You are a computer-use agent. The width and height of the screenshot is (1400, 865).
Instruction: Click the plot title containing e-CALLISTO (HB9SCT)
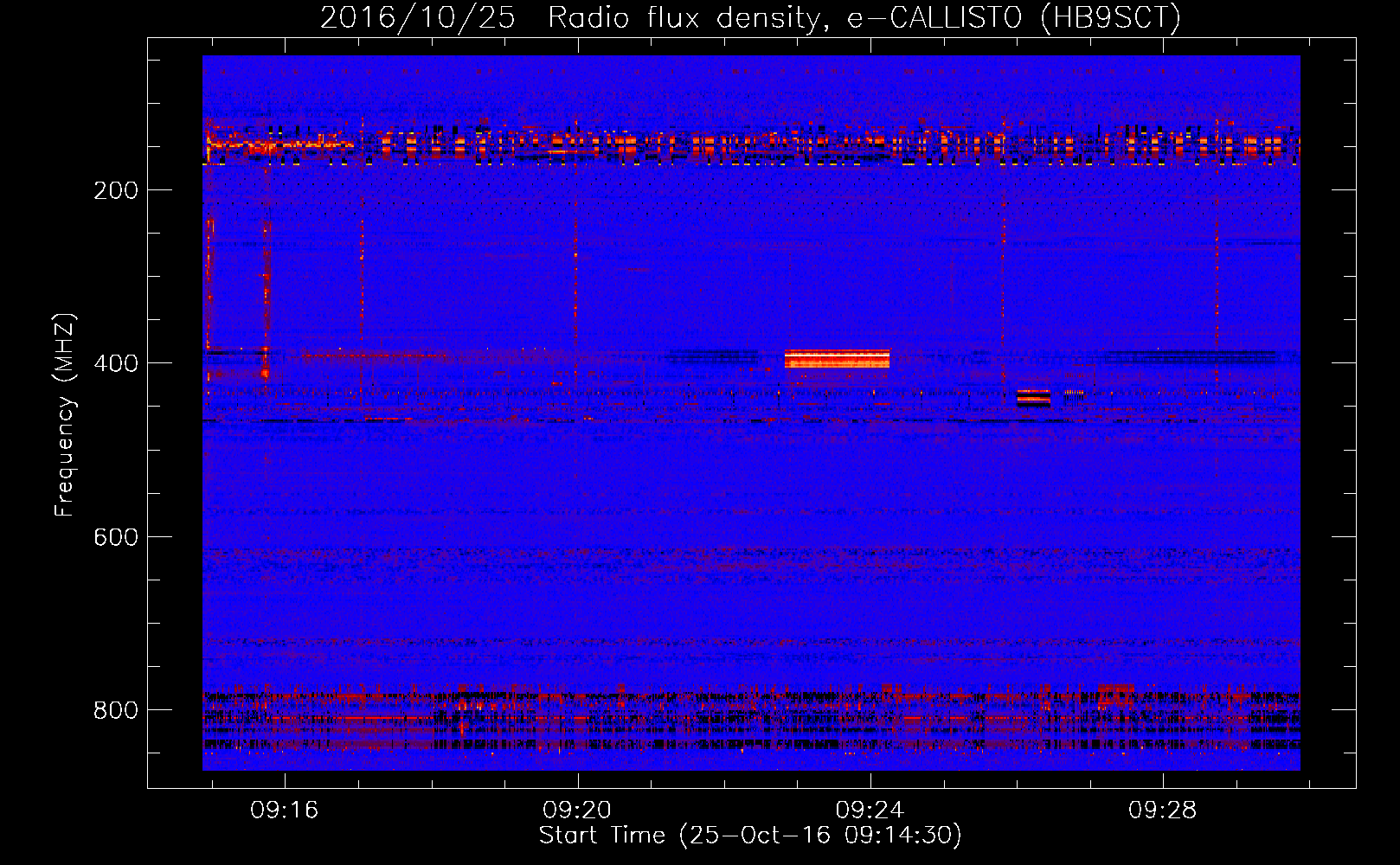coord(750,17)
